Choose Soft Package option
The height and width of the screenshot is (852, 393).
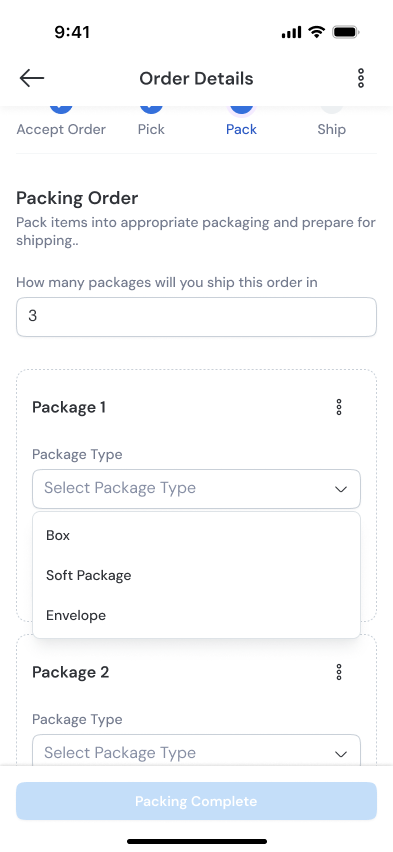[196, 575]
